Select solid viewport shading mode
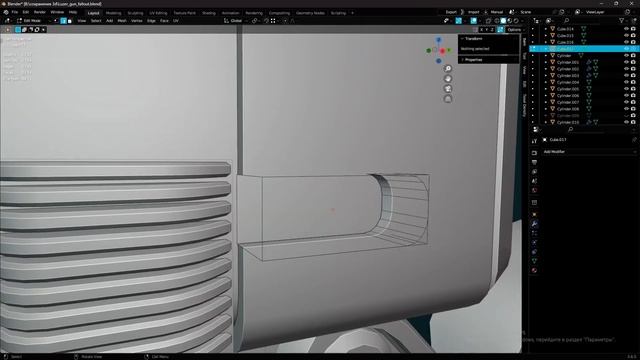The image size is (640, 360). pyautogui.click(x=503, y=21)
